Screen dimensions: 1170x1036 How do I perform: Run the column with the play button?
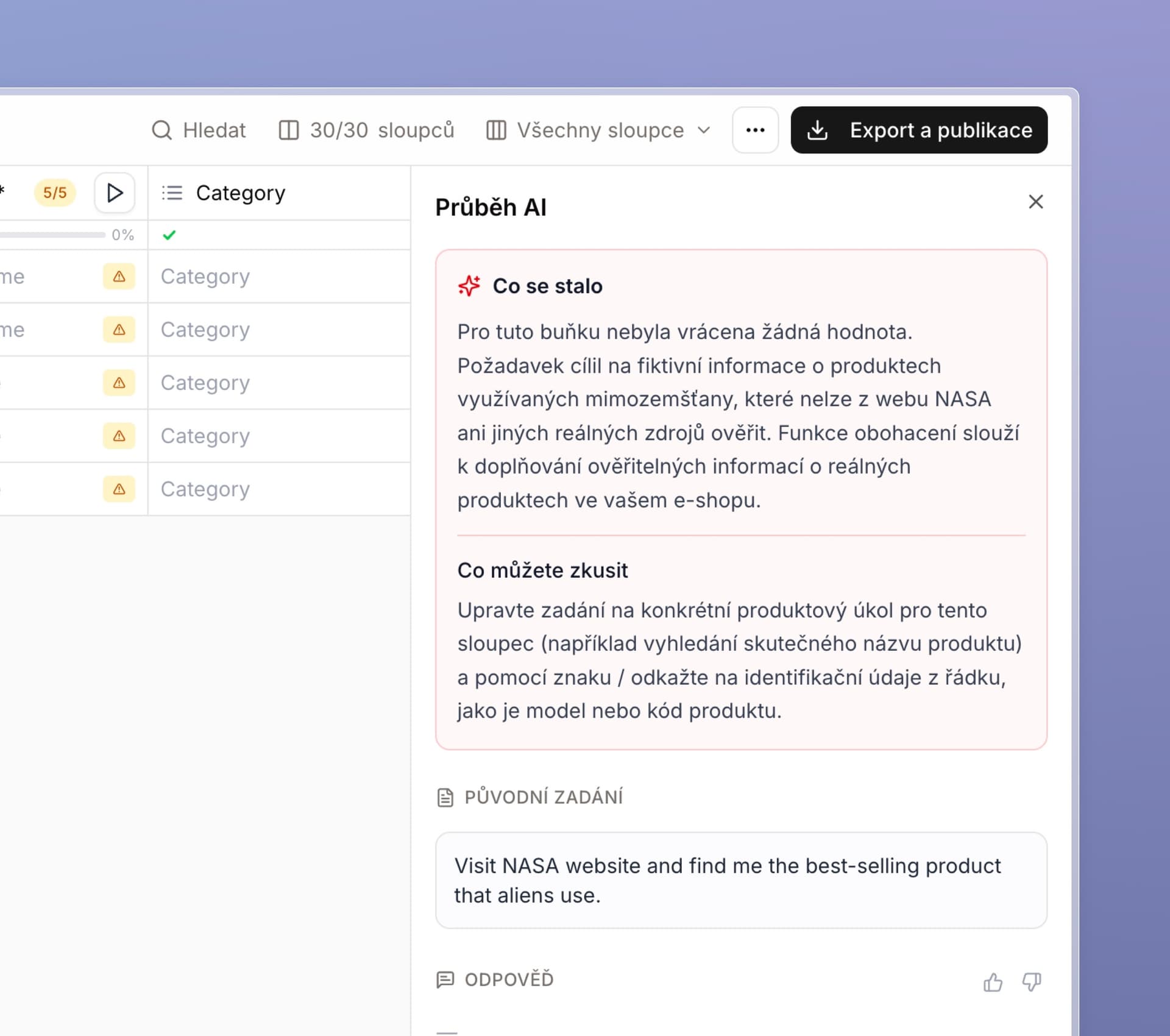pyautogui.click(x=115, y=193)
